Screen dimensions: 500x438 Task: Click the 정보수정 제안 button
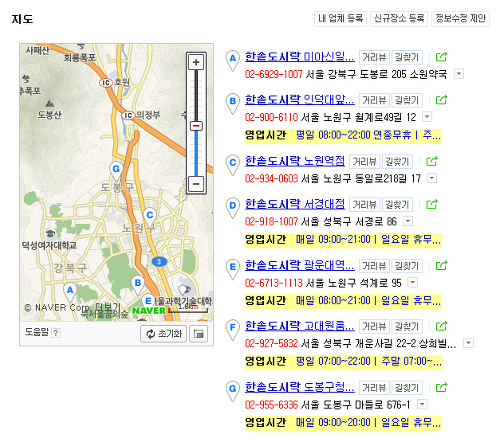(460, 19)
